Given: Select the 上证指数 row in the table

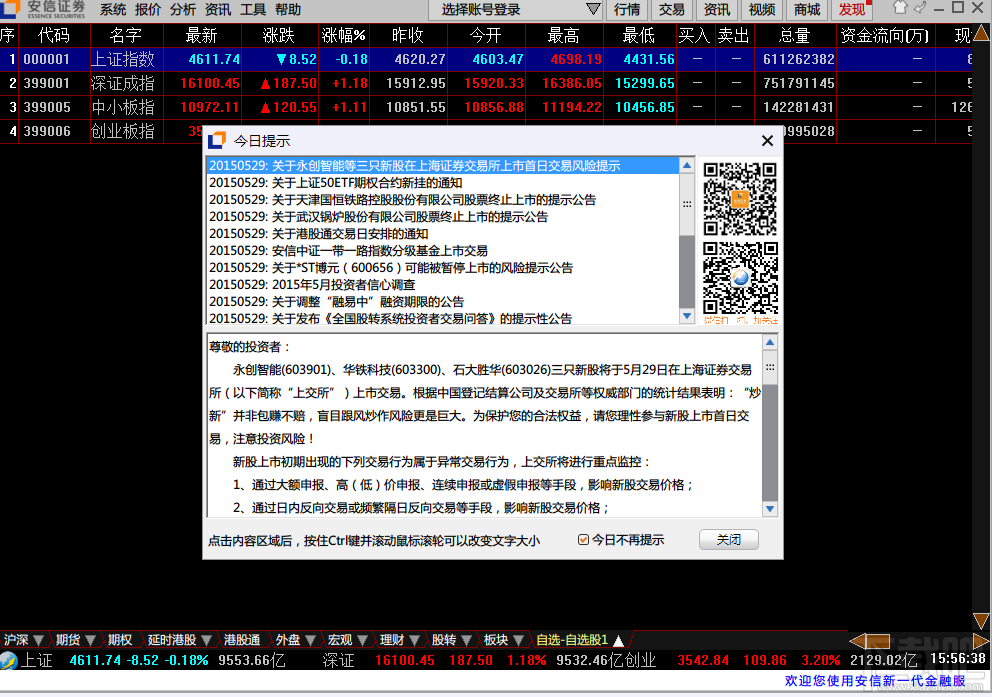Looking at the screenshot, I should tap(486, 59).
